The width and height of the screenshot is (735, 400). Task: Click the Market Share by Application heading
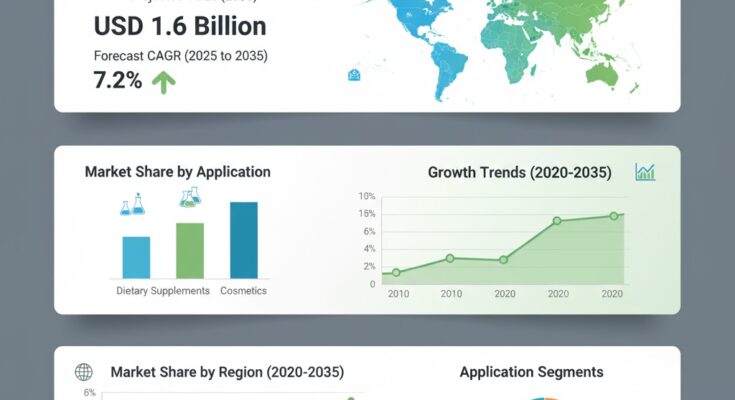coord(177,172)
